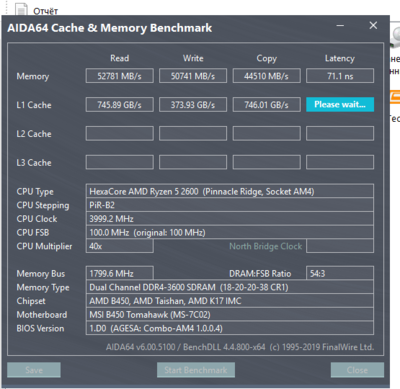Click the Save button
400x389 pixels.
click(34, 370)
